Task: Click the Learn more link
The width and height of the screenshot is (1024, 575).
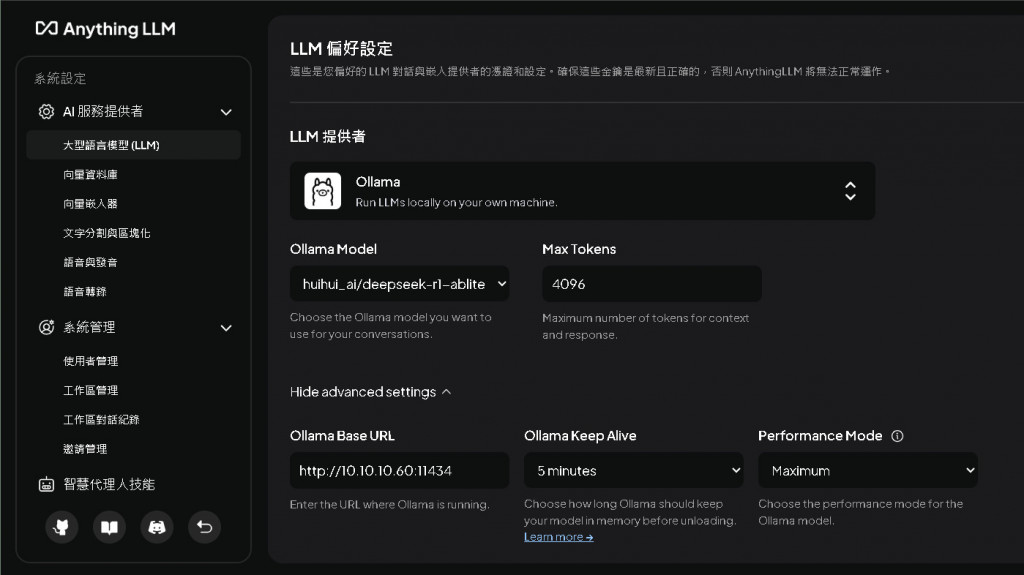Action: pos(558,537)
